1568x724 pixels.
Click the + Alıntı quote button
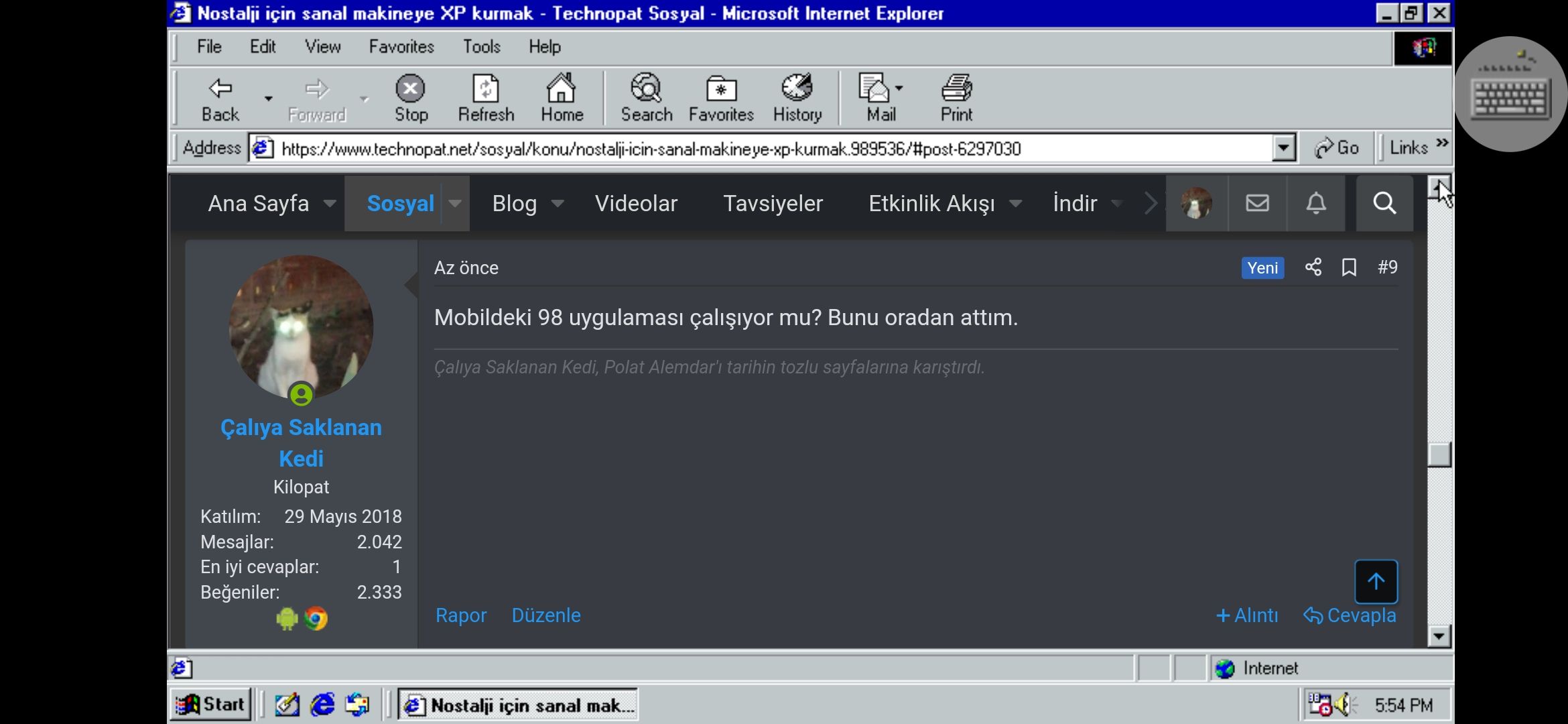coord(1247,615)
